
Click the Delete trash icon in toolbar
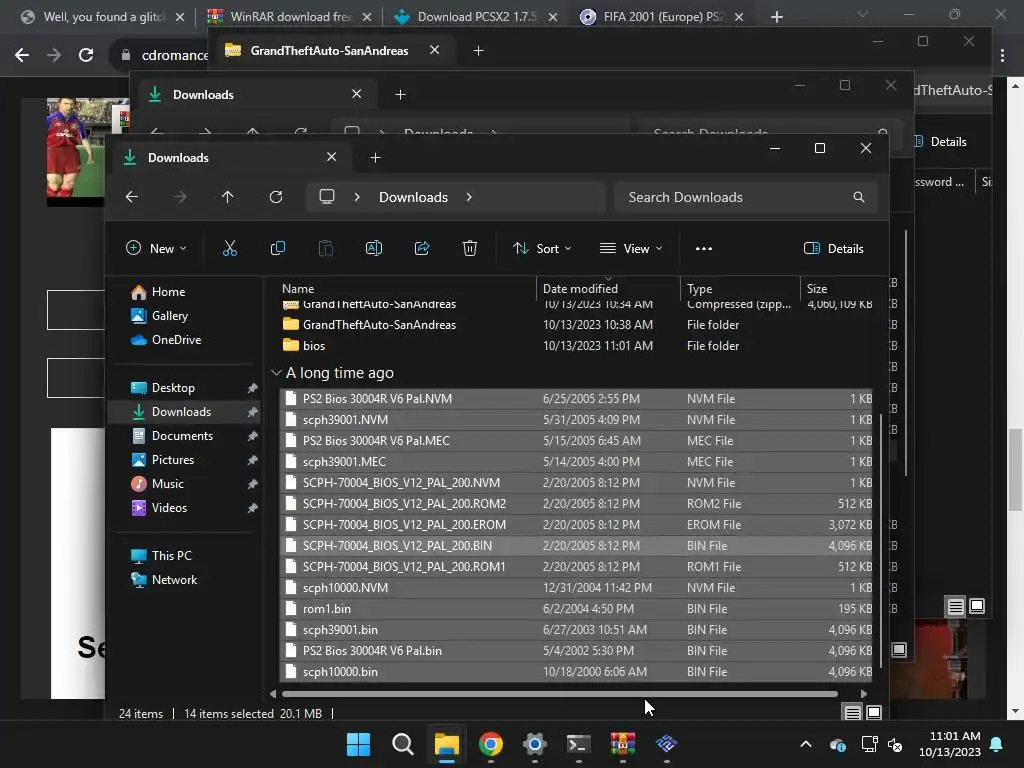(470, 248)
